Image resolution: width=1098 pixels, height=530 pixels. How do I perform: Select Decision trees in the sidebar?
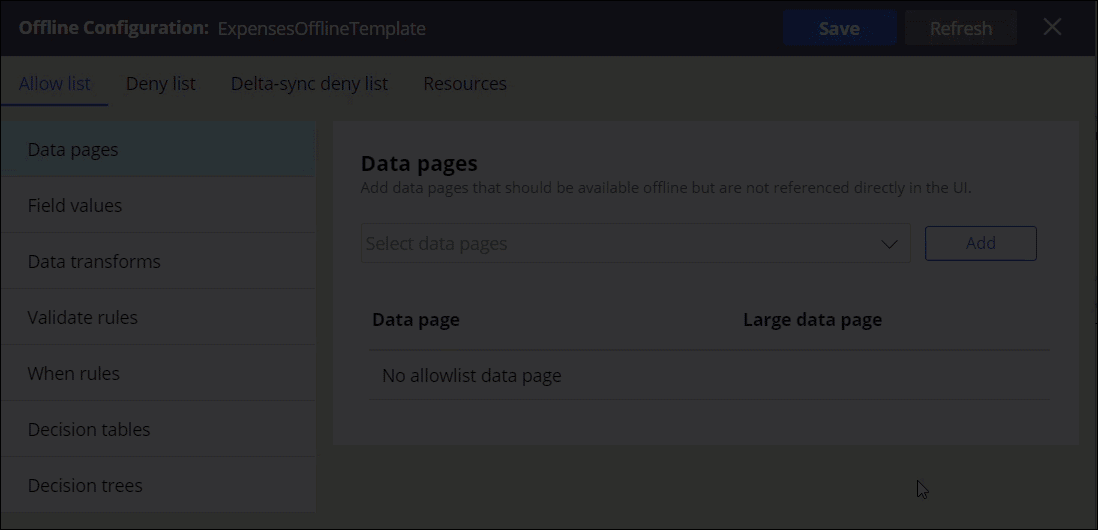pos(158,485)
